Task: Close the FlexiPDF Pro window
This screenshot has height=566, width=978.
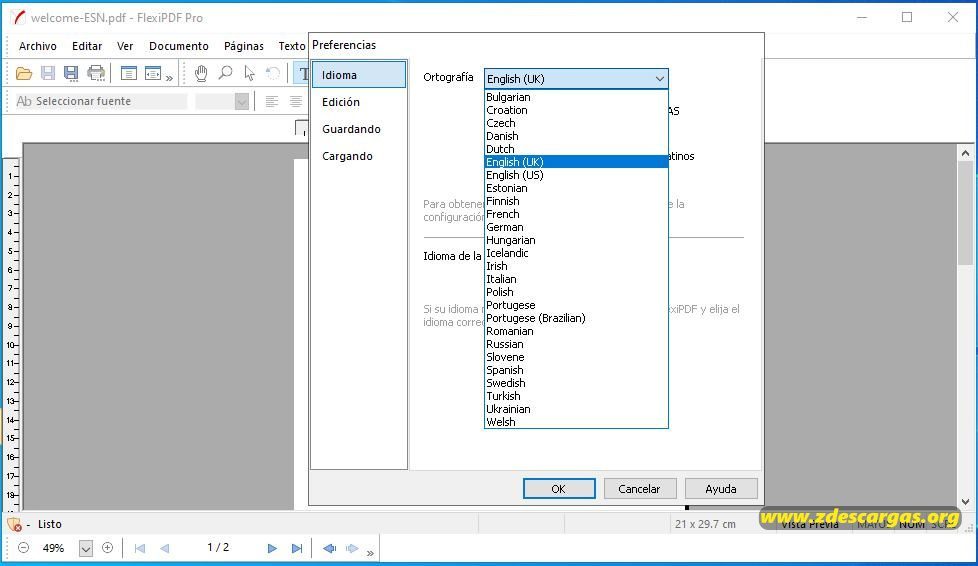Action: [x=952, y=17]
